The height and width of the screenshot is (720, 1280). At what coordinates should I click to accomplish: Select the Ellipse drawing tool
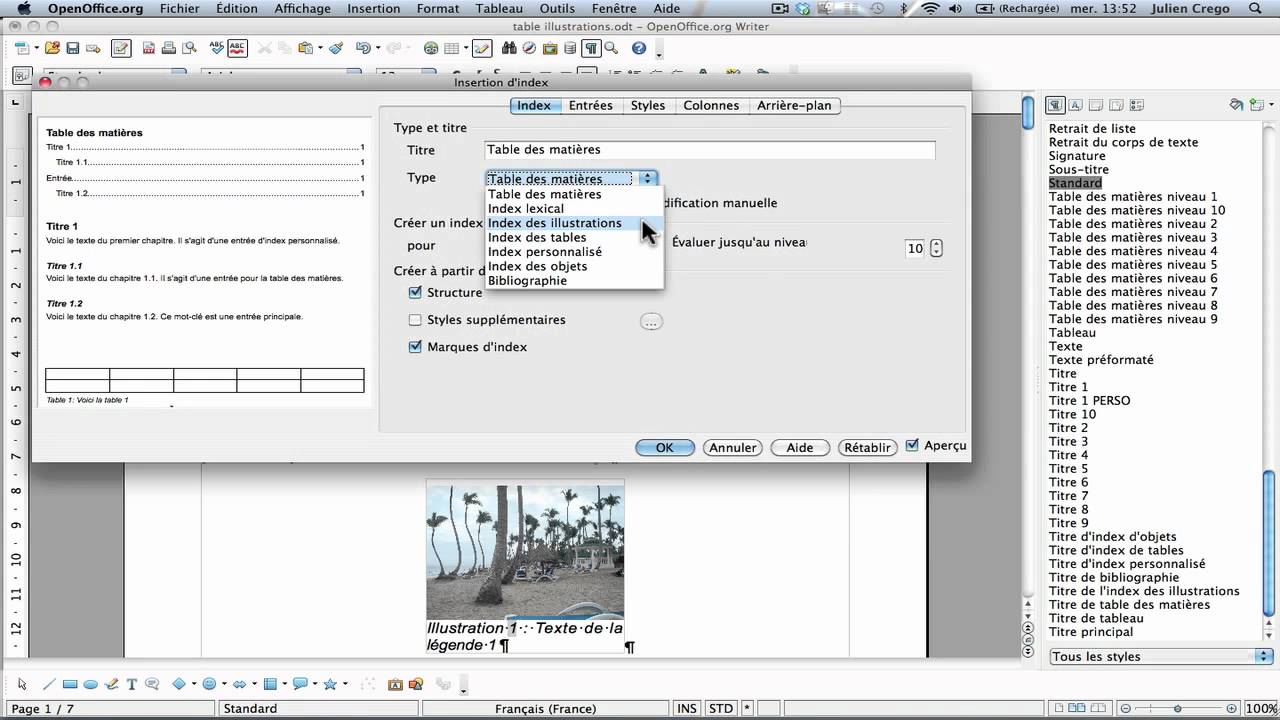pyautogui.click(x=90, y=685)
